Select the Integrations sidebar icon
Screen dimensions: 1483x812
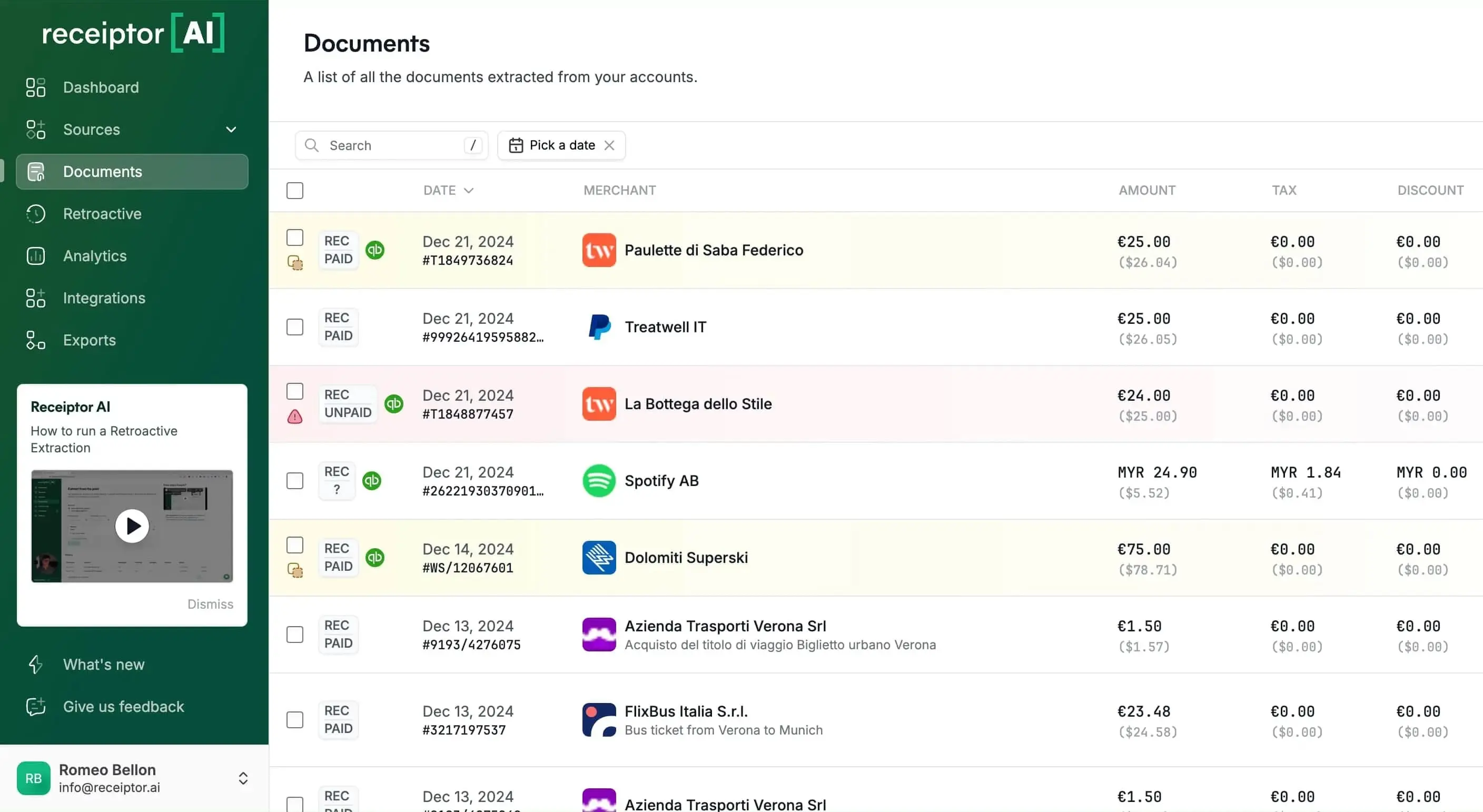(x=35, y=298)
